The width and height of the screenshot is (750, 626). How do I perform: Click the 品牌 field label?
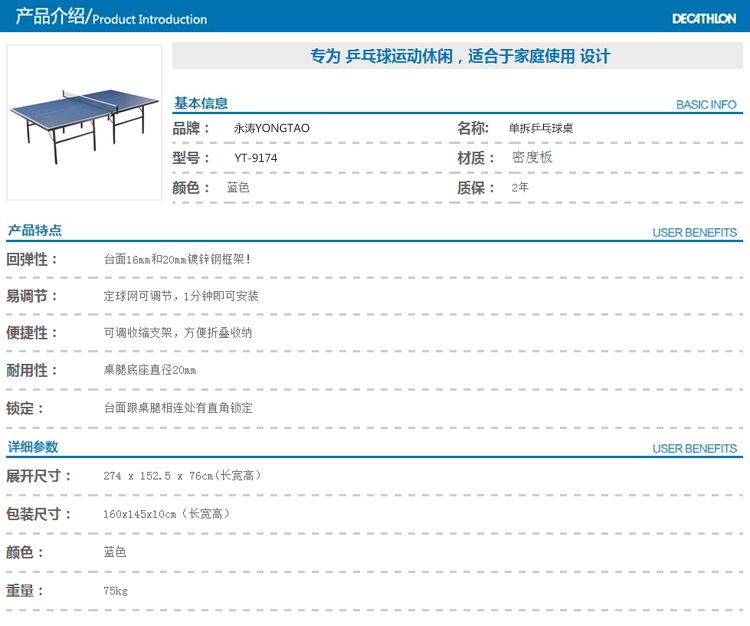click(191, 128)
